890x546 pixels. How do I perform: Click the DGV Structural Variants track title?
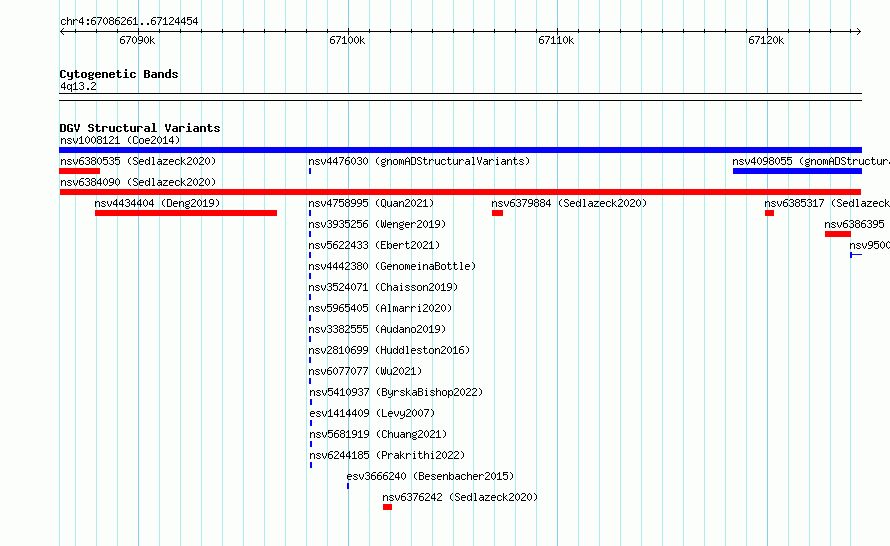(x=140, y=128)
